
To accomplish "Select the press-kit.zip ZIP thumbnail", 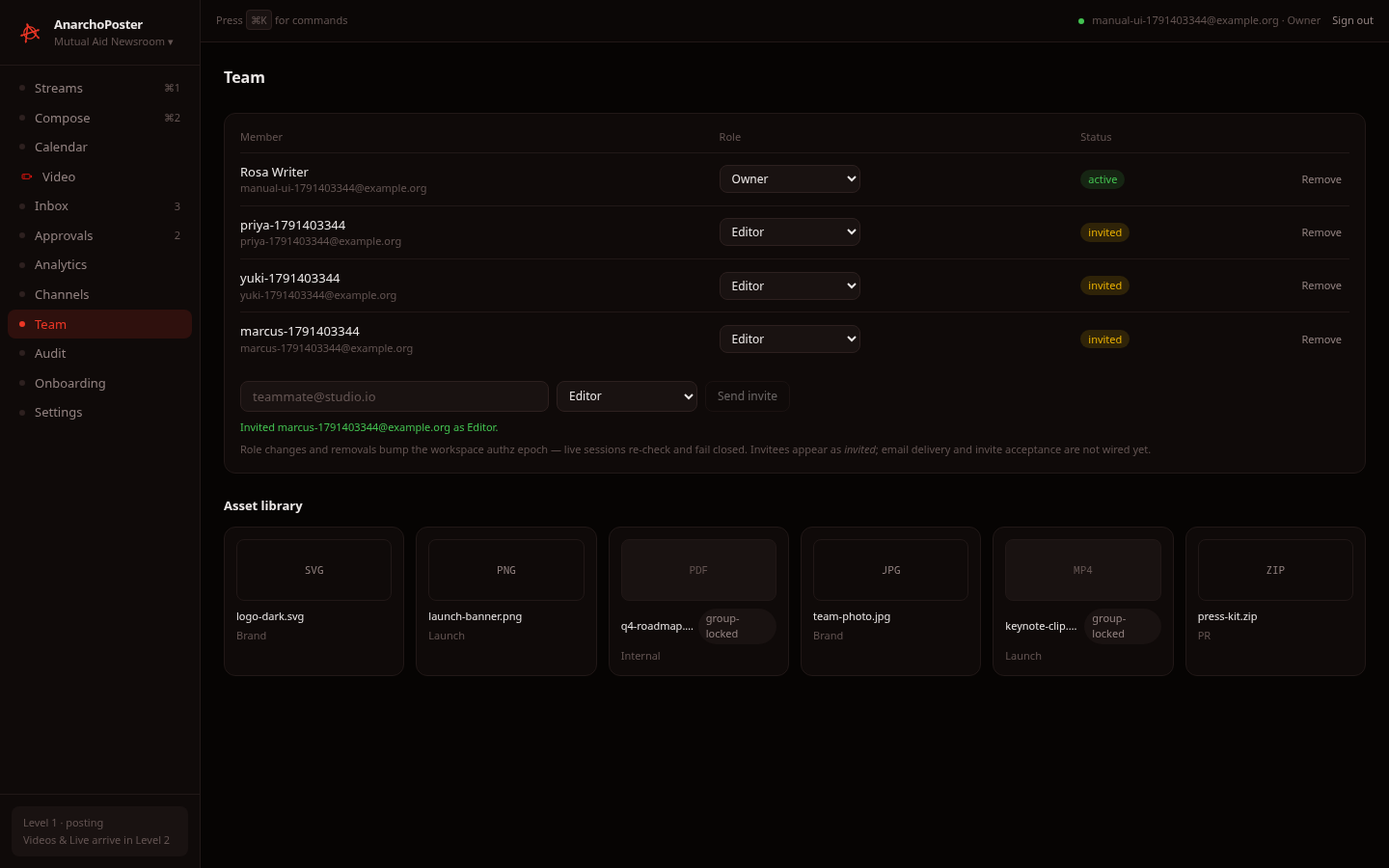I will [x=1275, y=570].
